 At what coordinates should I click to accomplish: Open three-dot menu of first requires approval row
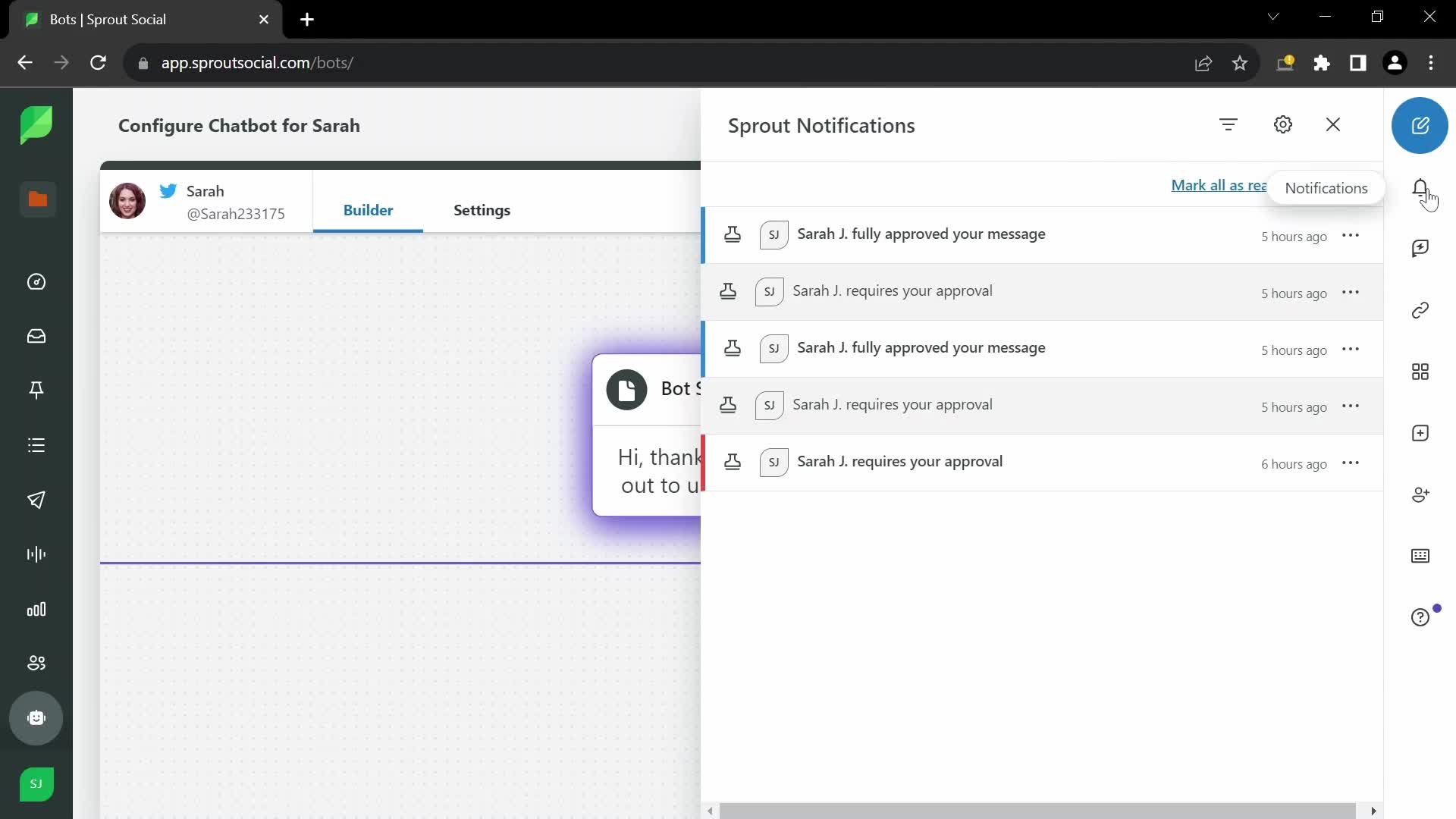(1351, 292)
